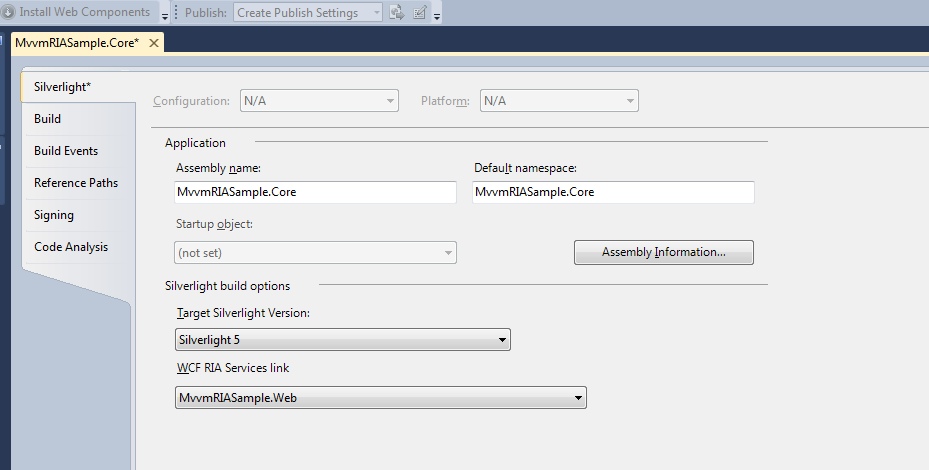Image resolution: width=929 pixels, height=470 pixels.
Task: Click the Silverlight build options heading
Action: (x=228, y=286)
